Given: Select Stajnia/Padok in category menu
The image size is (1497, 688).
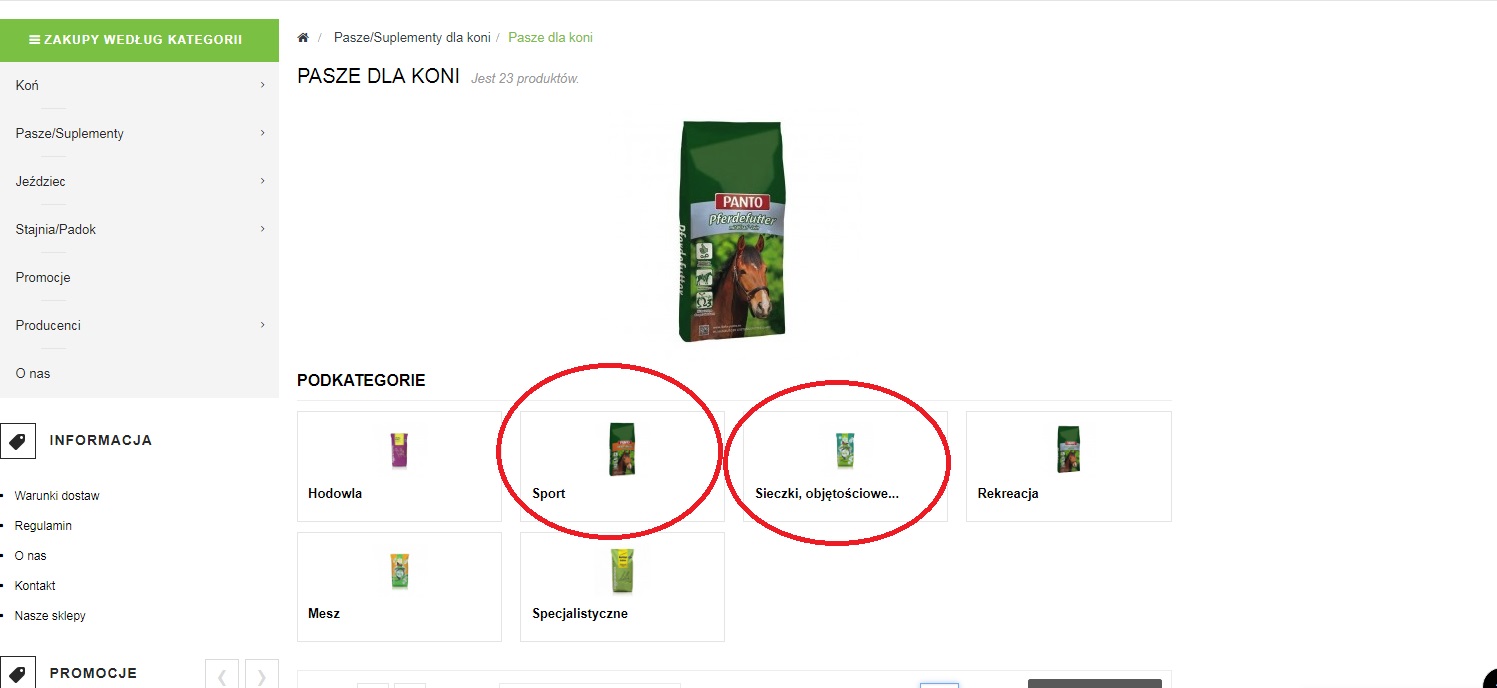Looking at the screenshot, I should click(56, 230).
